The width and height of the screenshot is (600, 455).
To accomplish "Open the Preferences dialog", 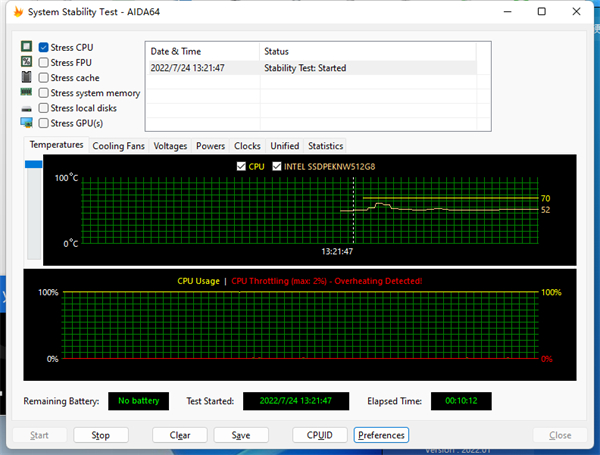I will 381,435.
